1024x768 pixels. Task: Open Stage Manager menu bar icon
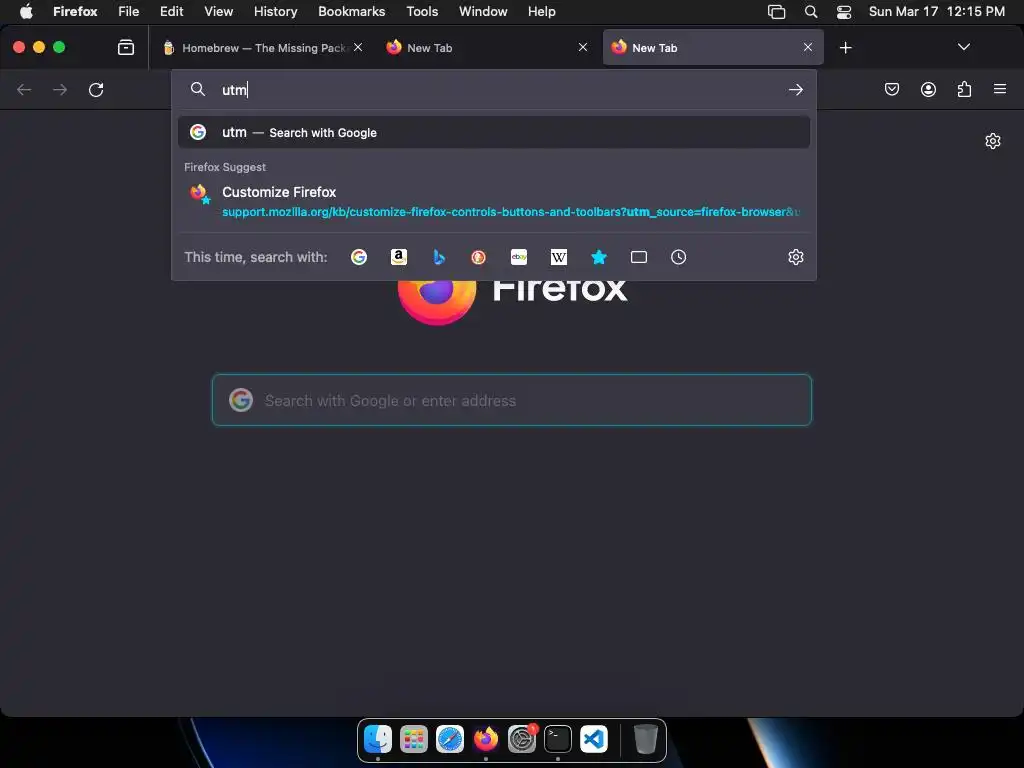(x=776, y=11)
